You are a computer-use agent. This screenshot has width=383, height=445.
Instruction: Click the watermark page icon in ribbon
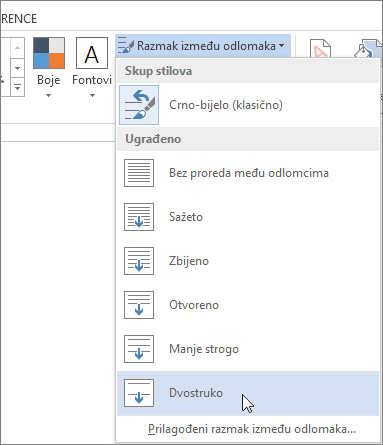pyautogui.click(x=320, y=48)
